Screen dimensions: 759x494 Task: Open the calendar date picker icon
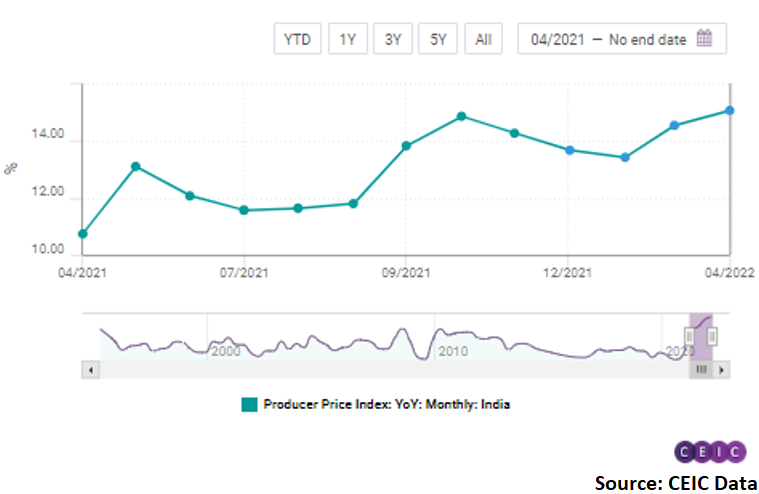coord(704,40)
